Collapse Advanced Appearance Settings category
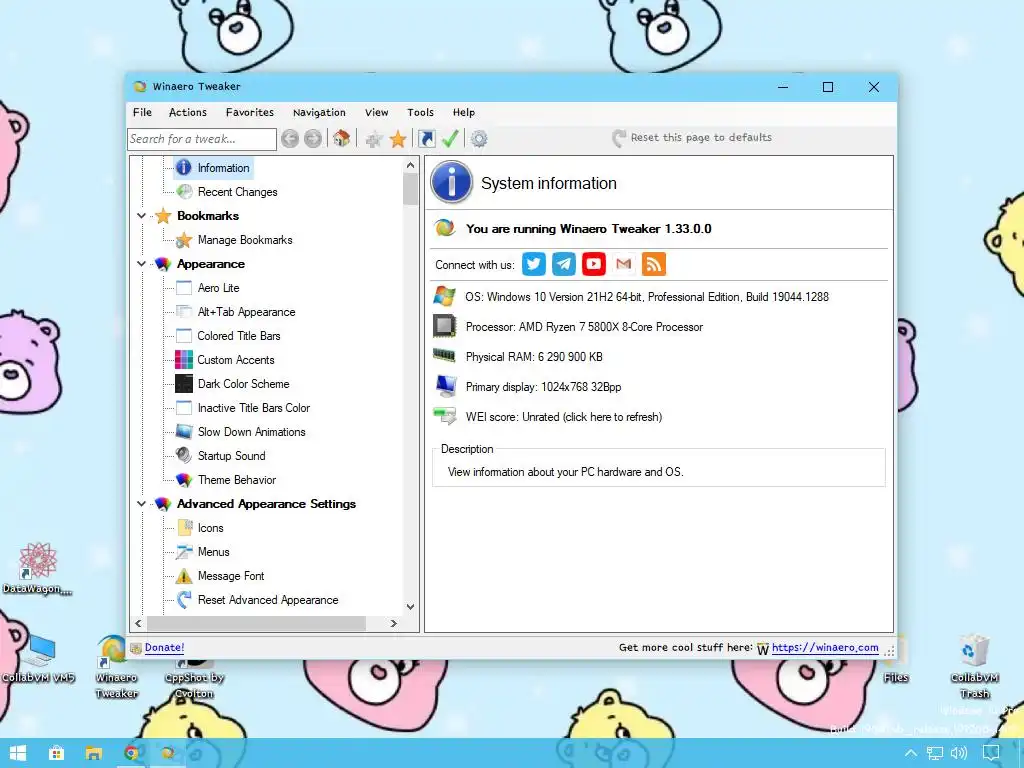The width and height of the screenshot is (1024, 768). tap(141, 504)
